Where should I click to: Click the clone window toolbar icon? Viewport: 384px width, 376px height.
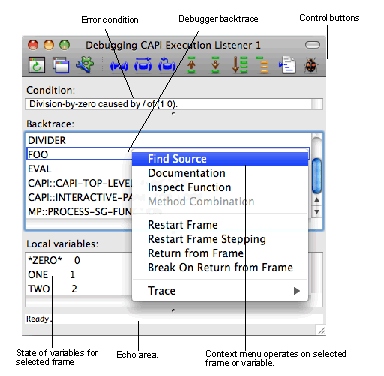point(61,65)
